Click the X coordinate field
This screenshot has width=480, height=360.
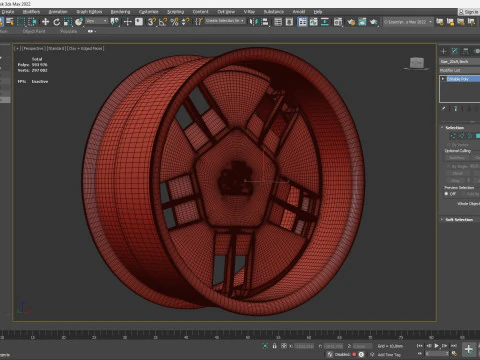(304, 346)
